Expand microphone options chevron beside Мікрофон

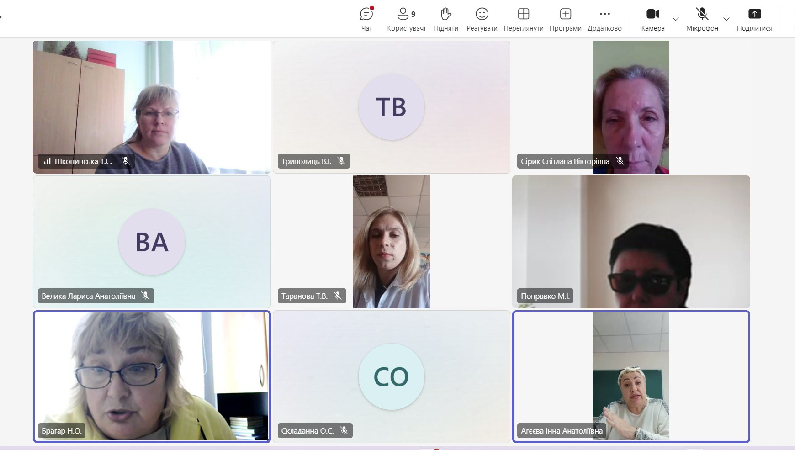pyautogui.click(x=726, y=19)
